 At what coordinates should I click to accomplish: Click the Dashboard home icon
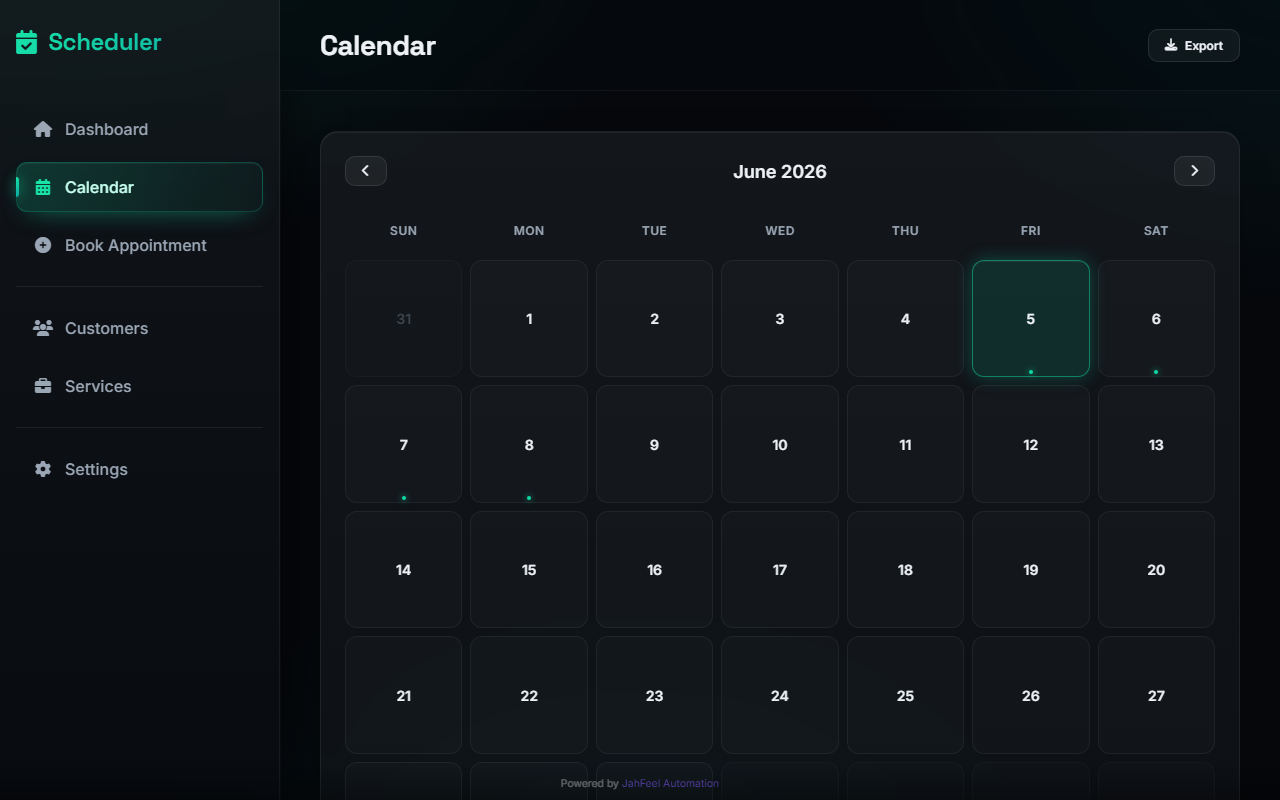point(43,129)
